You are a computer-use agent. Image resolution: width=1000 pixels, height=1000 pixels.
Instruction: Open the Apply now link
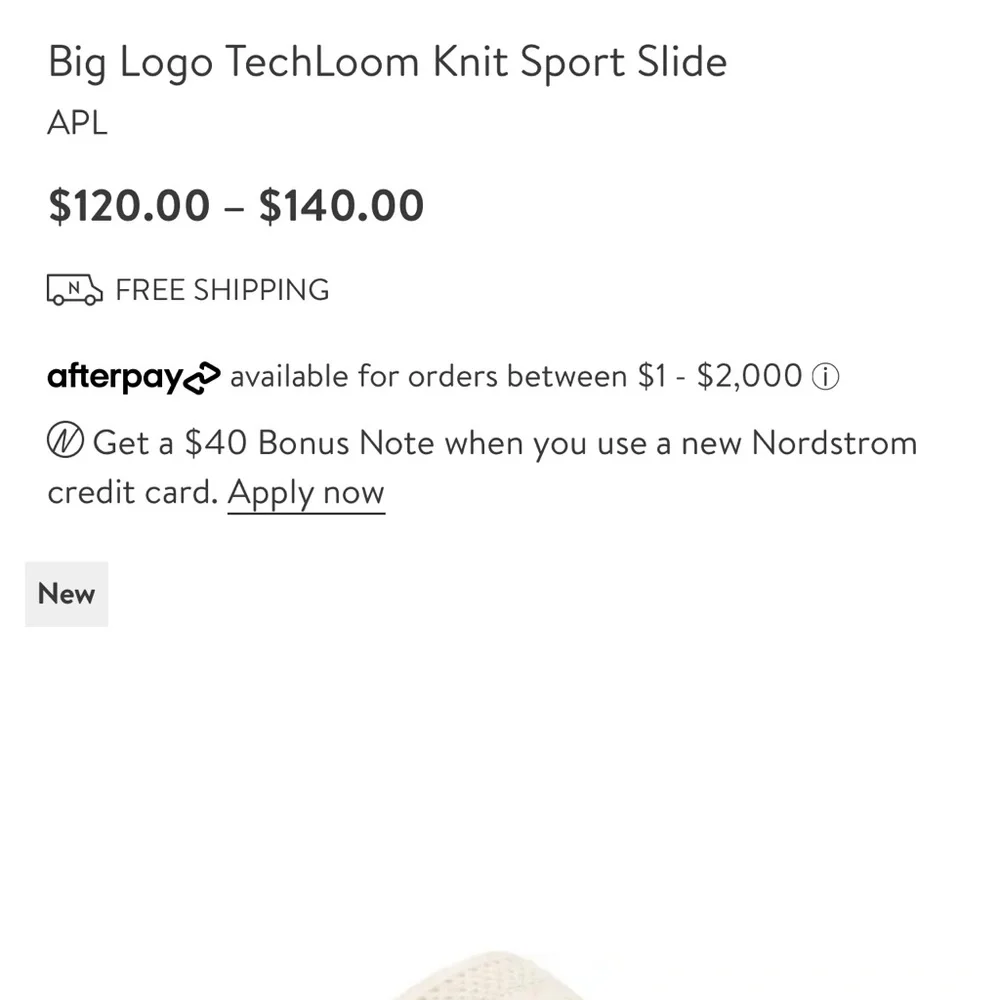click(306, 491)
